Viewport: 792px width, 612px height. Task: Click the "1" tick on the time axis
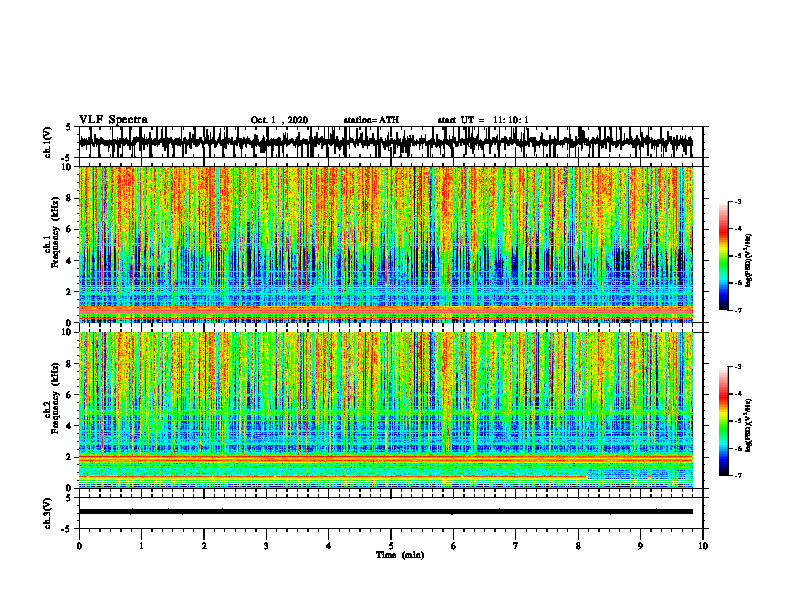[x=141, y=546]
